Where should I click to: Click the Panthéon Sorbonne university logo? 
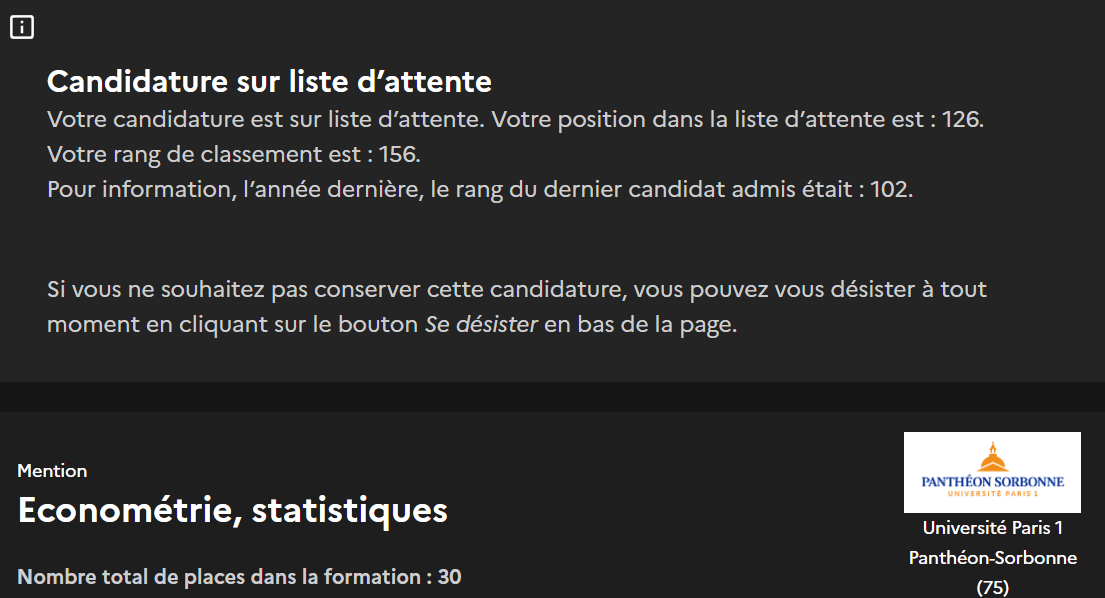pos(992,472)
